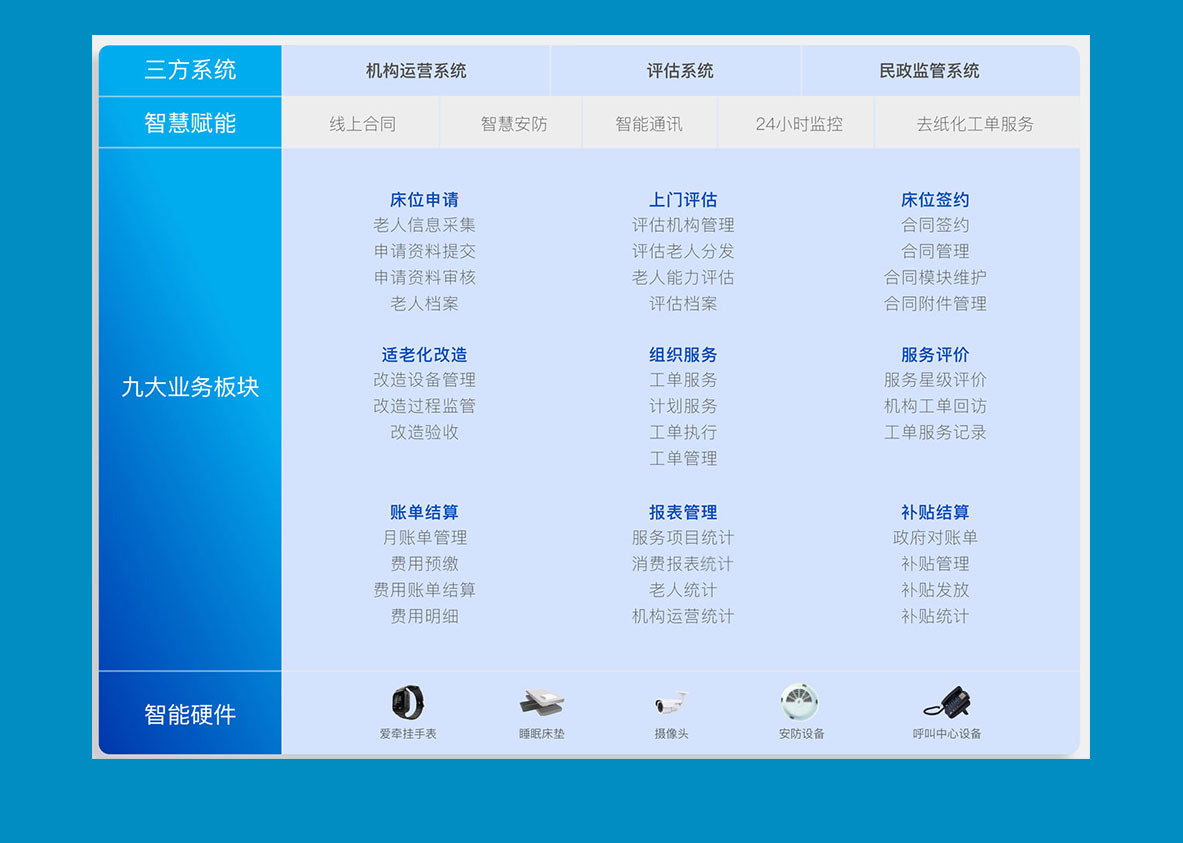Select the 民政监管系统 tab

(x=929, y=71)
